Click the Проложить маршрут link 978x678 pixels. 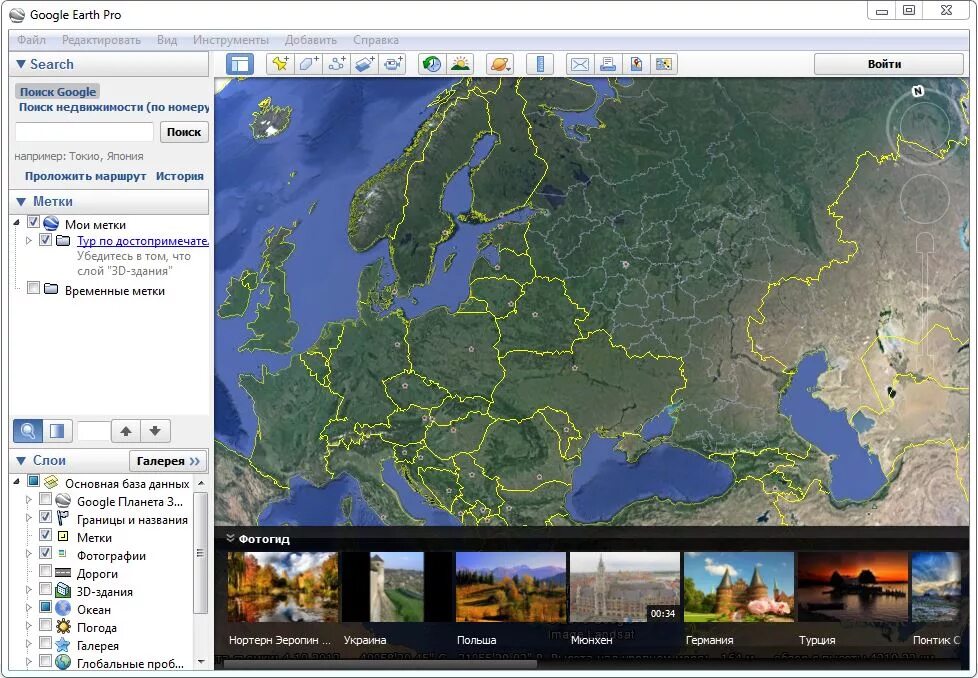(85, 176)
